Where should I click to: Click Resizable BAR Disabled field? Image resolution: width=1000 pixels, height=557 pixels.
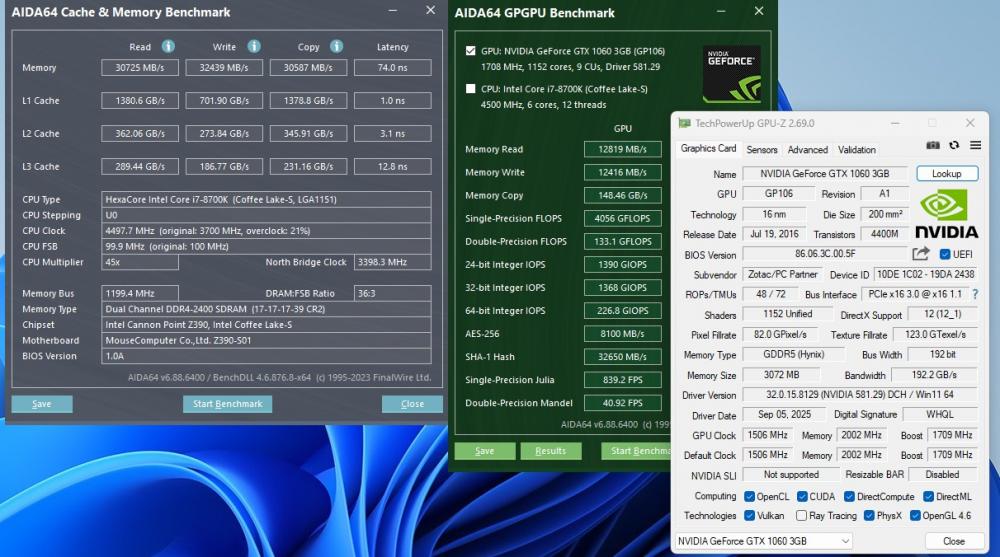(x=942, y=475)
